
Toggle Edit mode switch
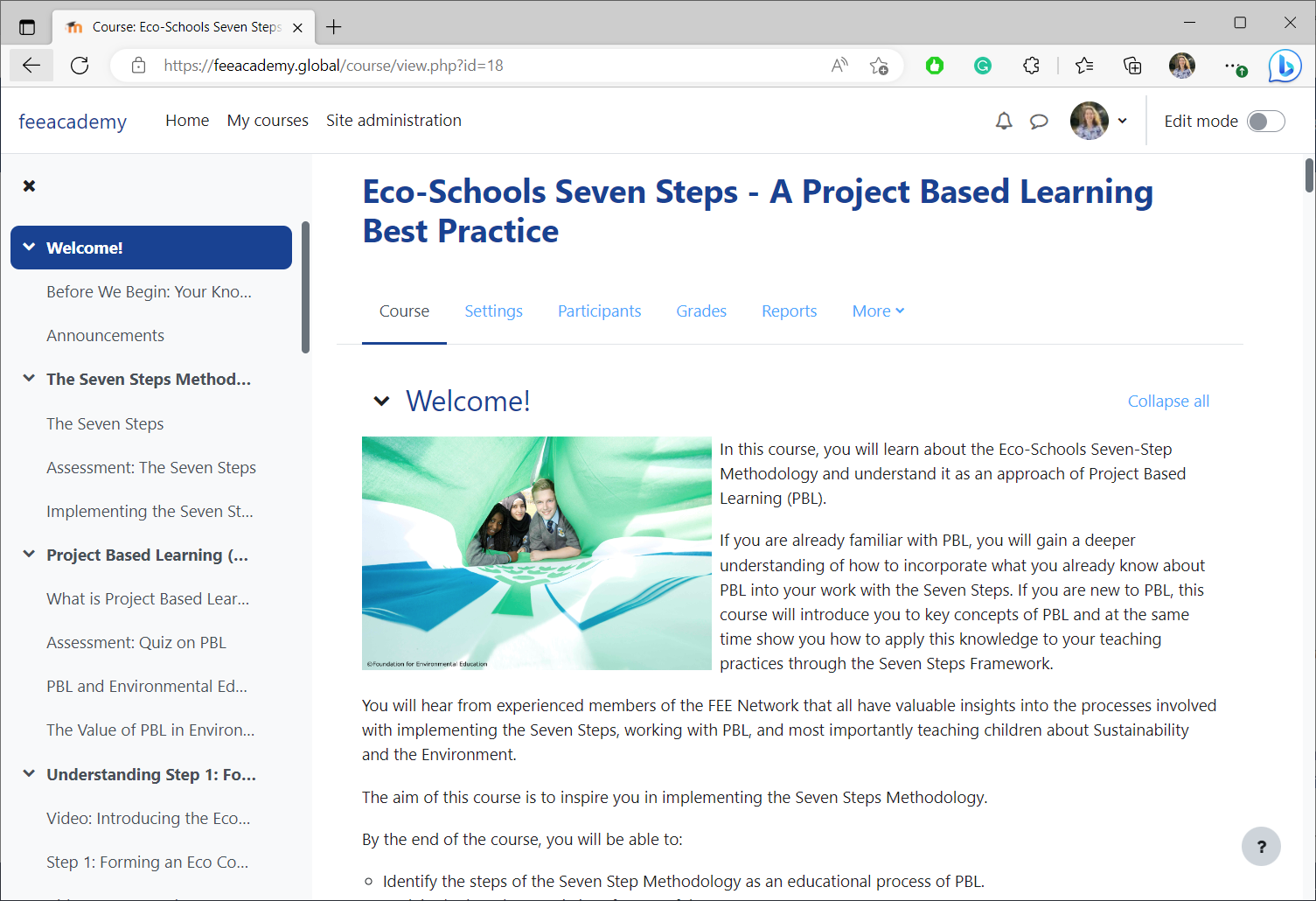(x=1265, y=121)
